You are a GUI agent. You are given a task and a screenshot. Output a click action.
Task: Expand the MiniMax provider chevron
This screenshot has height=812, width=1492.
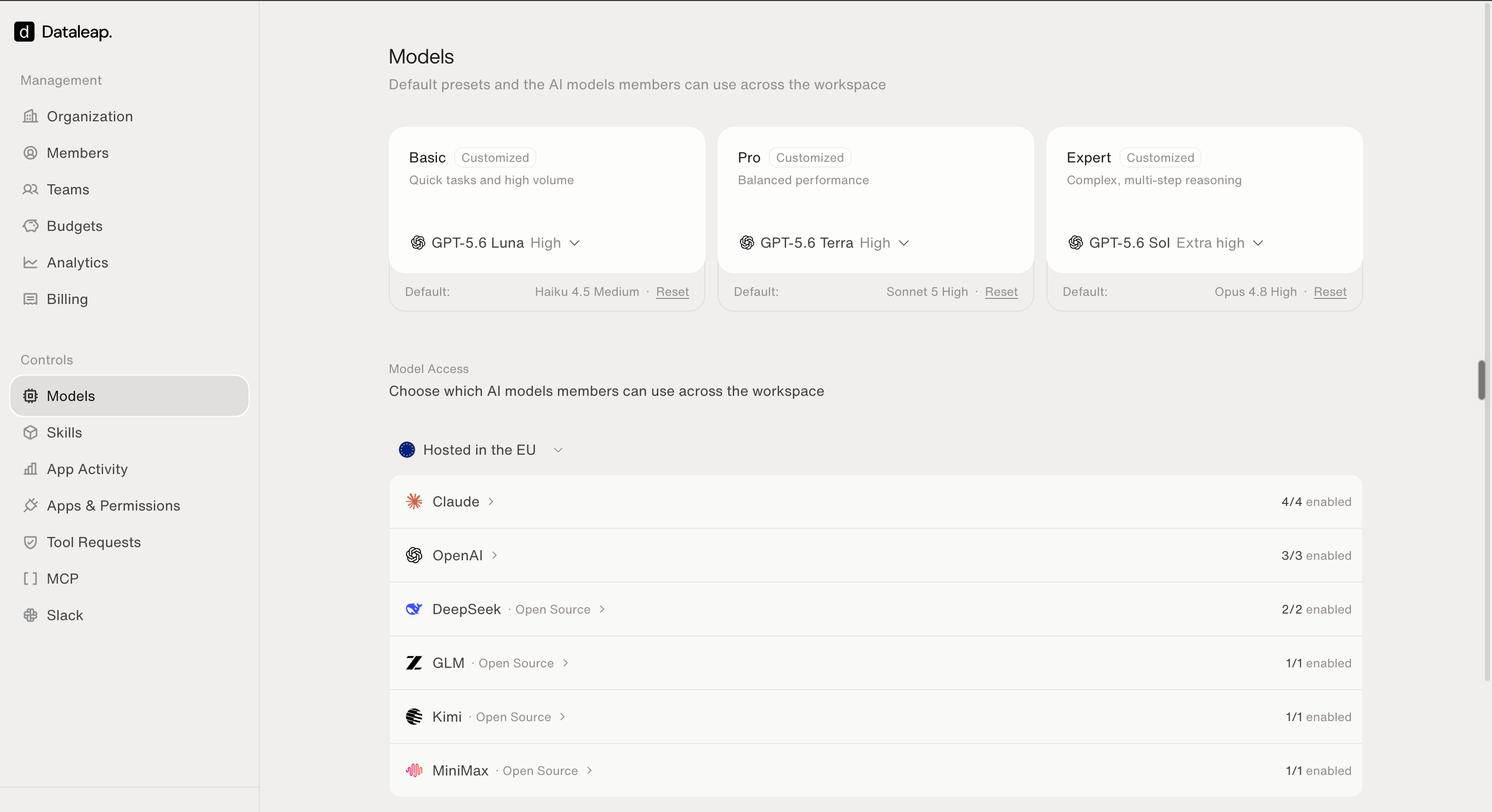tap(589, 770)
